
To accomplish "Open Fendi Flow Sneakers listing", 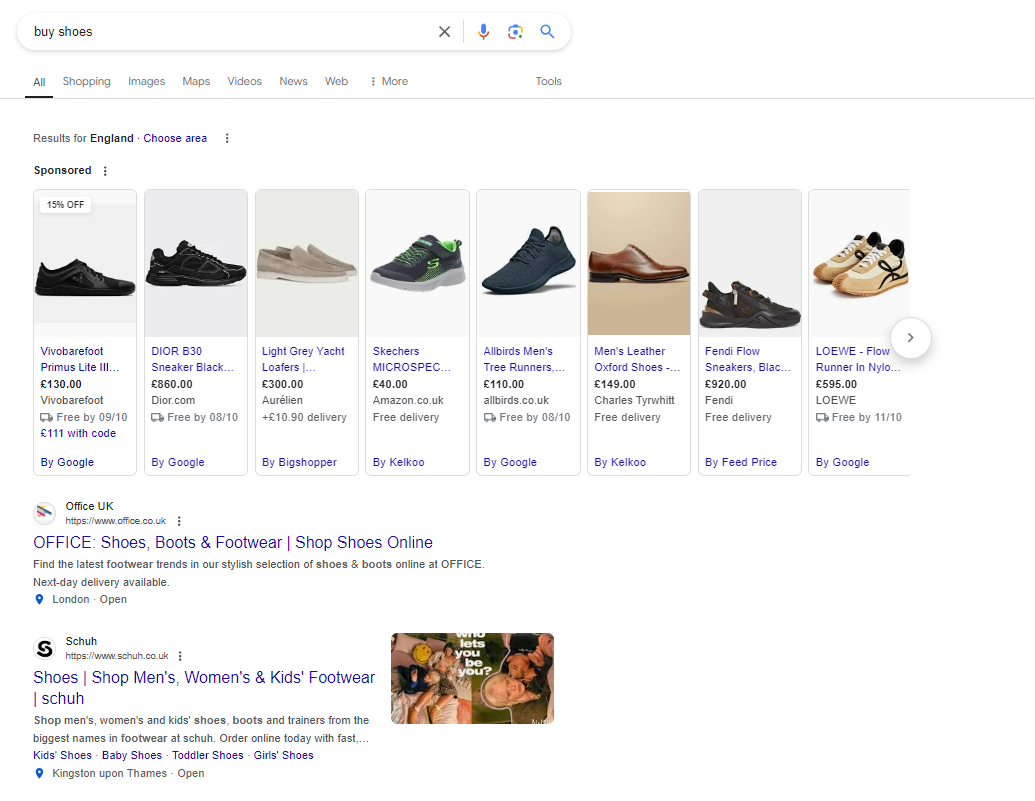I will [x=747, y=359].
